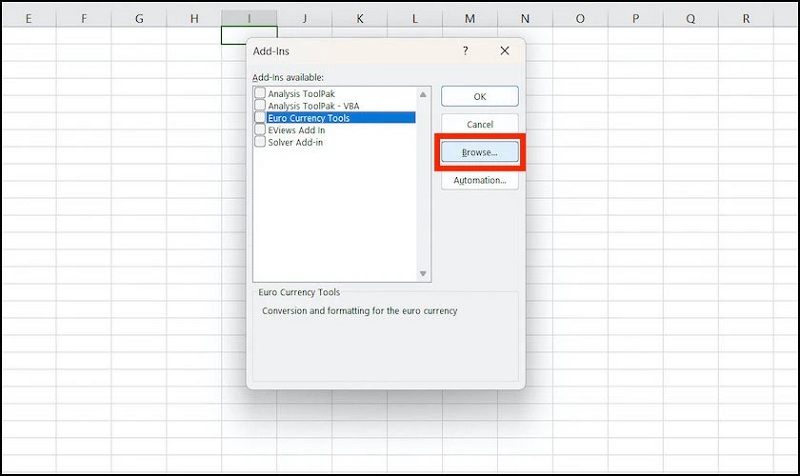Select the column G header
This screenshot has width=800, height=476.
[x=138, y=18]
